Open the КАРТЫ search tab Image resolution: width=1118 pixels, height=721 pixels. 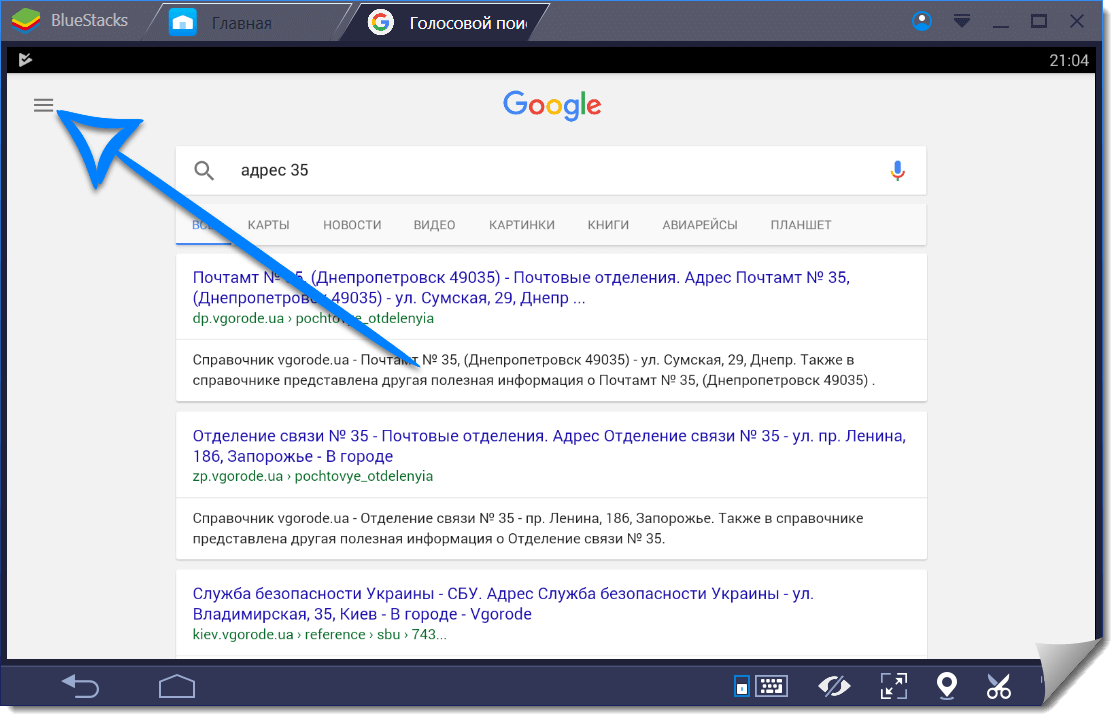point(269,225)
